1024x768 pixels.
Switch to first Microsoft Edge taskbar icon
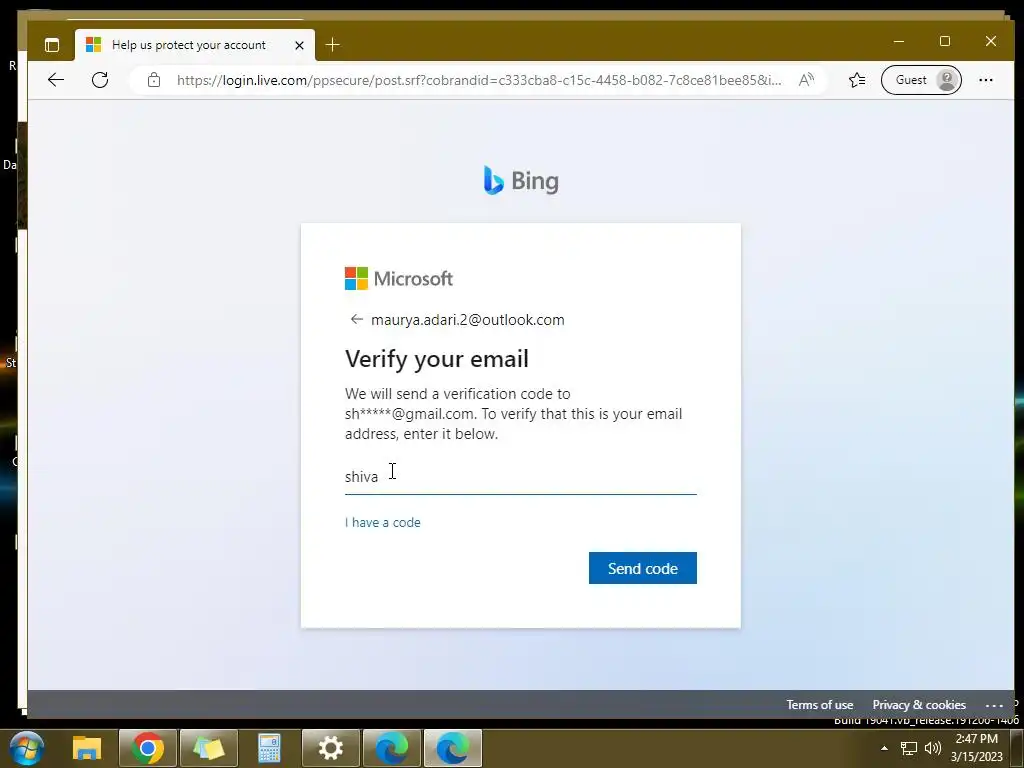tap(392, 748)
